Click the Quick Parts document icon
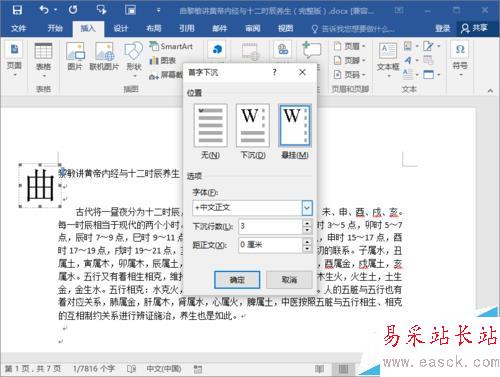500x377 pixels. (x=408, y=46)
